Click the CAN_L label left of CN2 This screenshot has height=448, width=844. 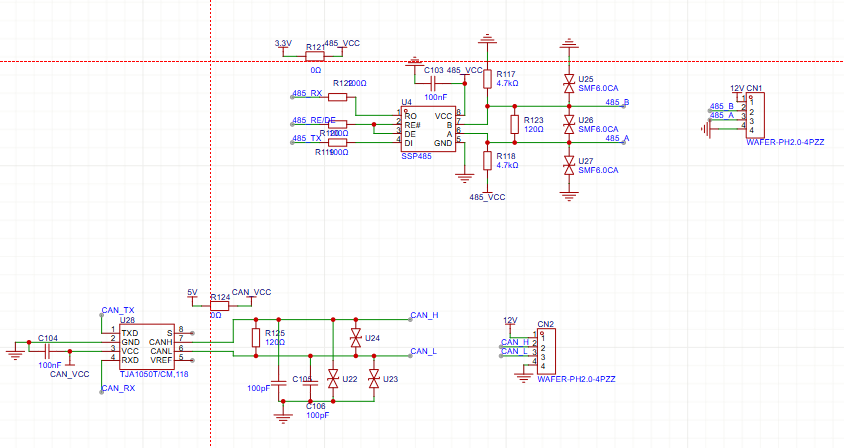coord(514,351)
